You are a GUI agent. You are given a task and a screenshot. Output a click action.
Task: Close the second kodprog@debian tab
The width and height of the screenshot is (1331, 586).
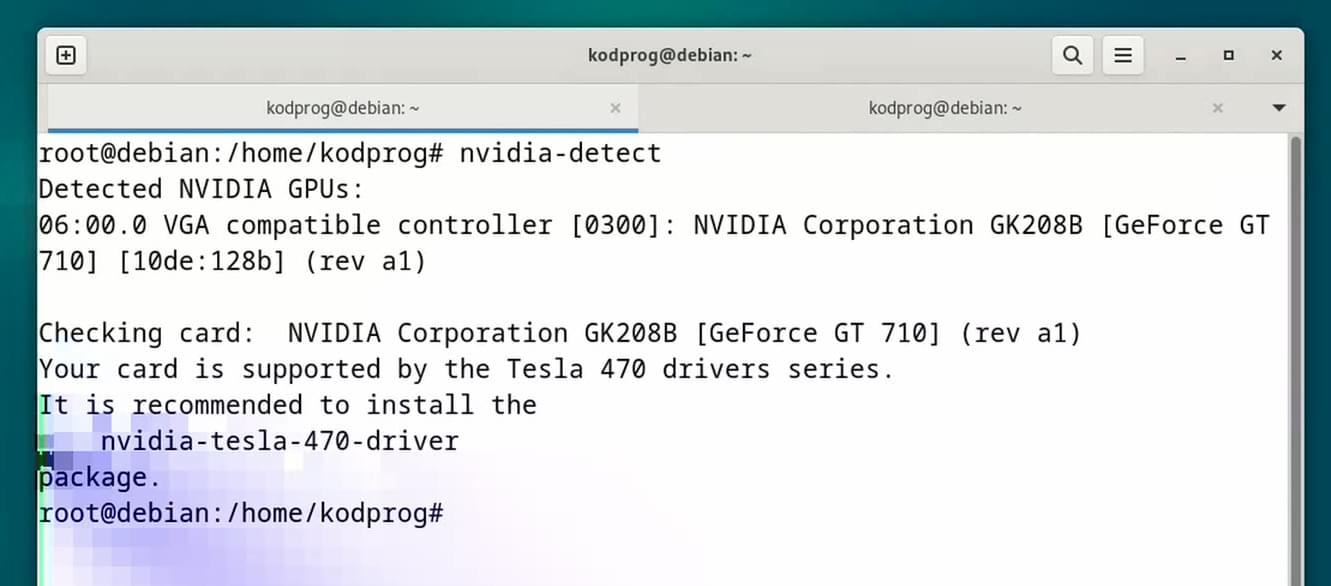pyautogui.click(x=1217, y=108)
